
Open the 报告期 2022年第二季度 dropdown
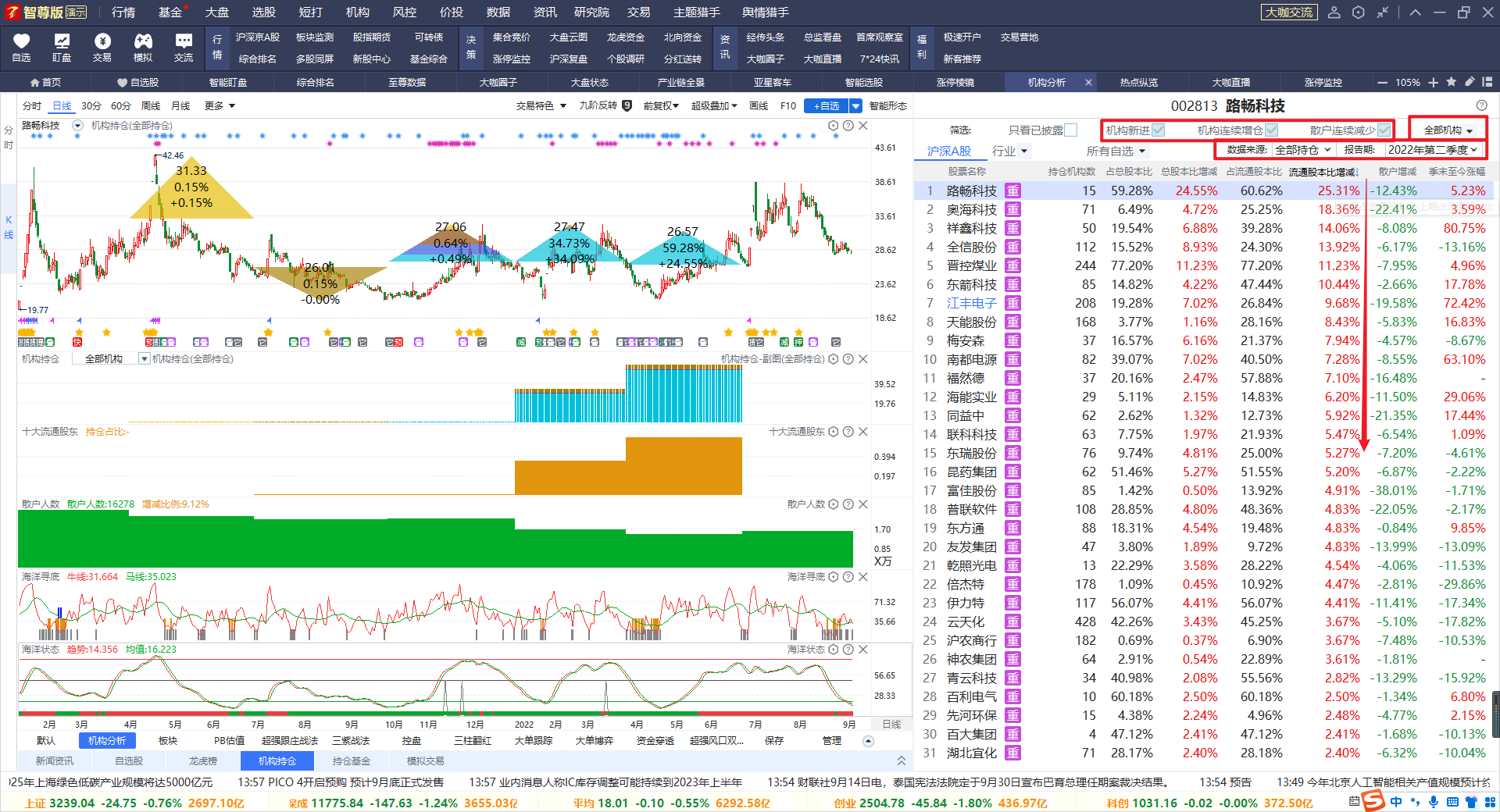click(1433, 149)
